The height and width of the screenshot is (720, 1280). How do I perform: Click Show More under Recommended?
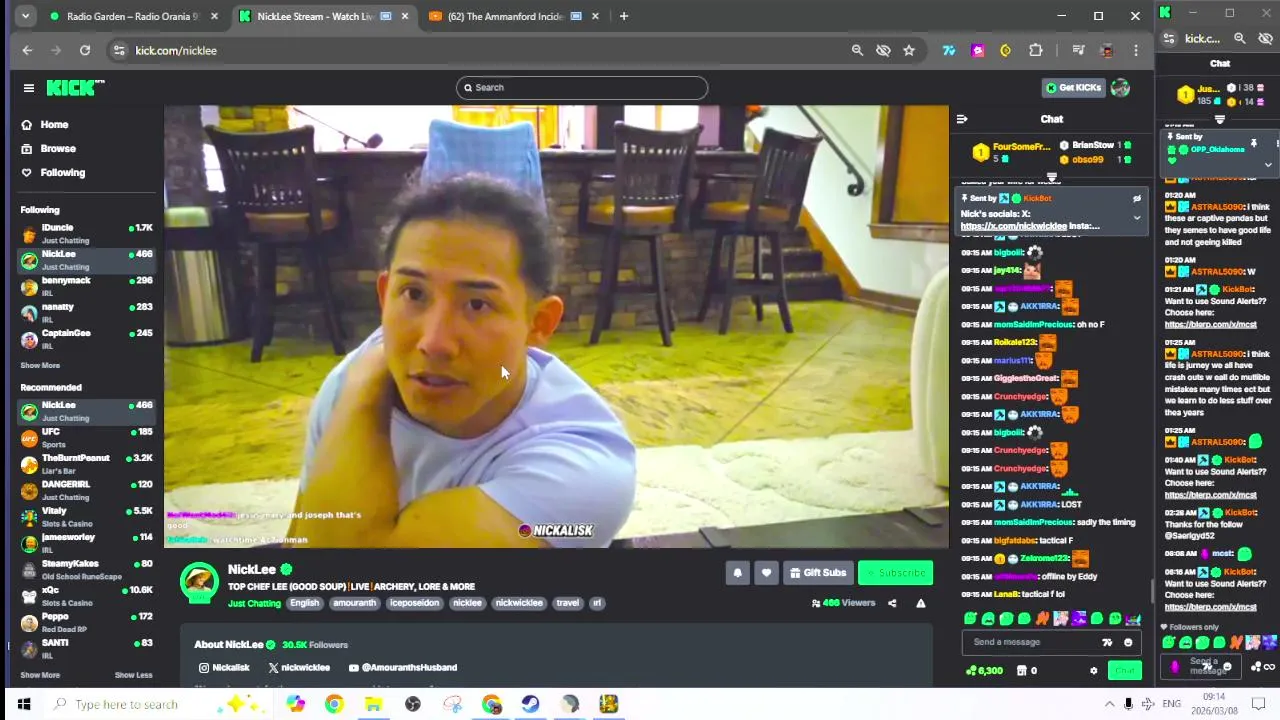click(40, 675)
